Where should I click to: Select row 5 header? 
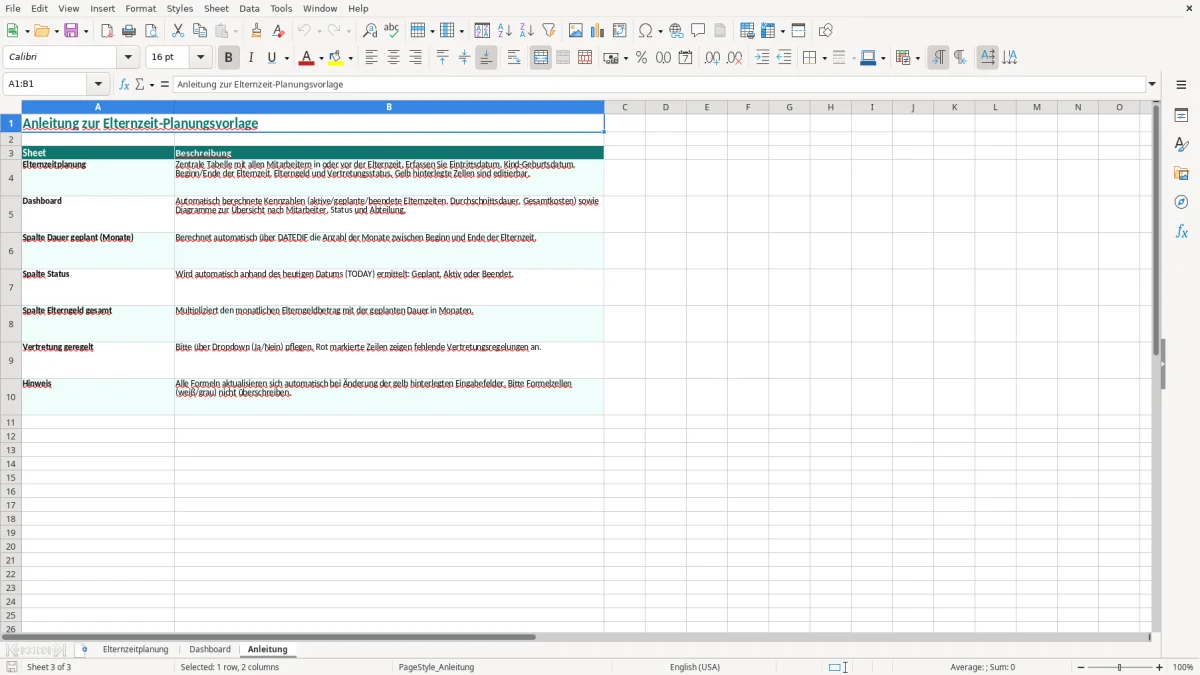11,214
